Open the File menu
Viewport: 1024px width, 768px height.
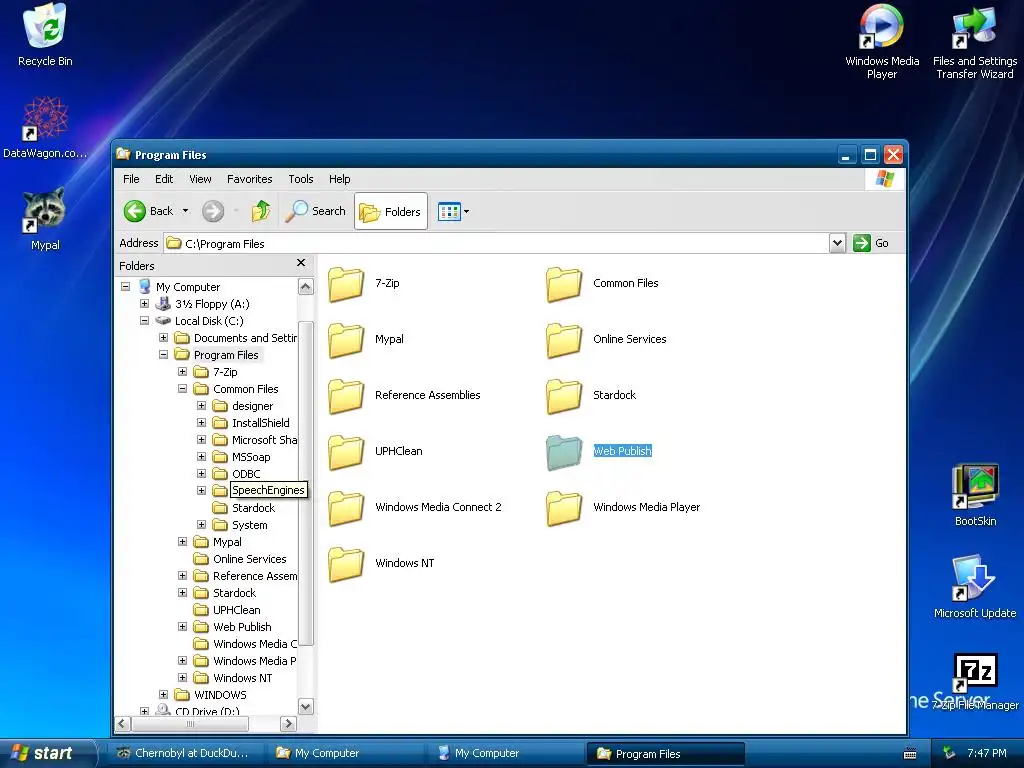pos(131,179)
